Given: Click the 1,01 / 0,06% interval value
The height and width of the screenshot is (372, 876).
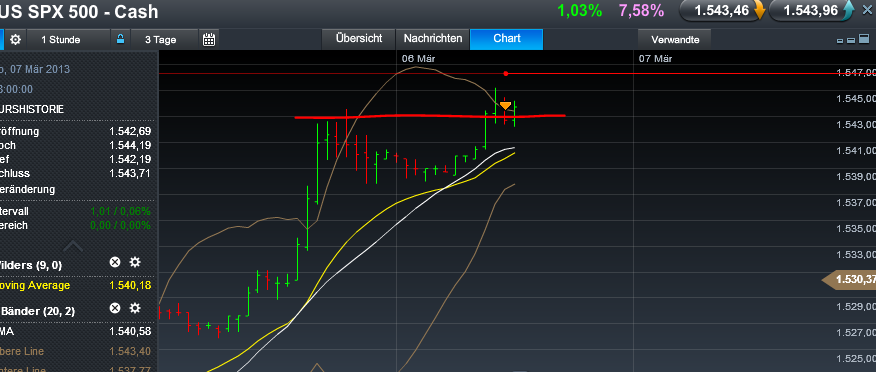Looking at the screenshot, I should [x=121, y=211].
